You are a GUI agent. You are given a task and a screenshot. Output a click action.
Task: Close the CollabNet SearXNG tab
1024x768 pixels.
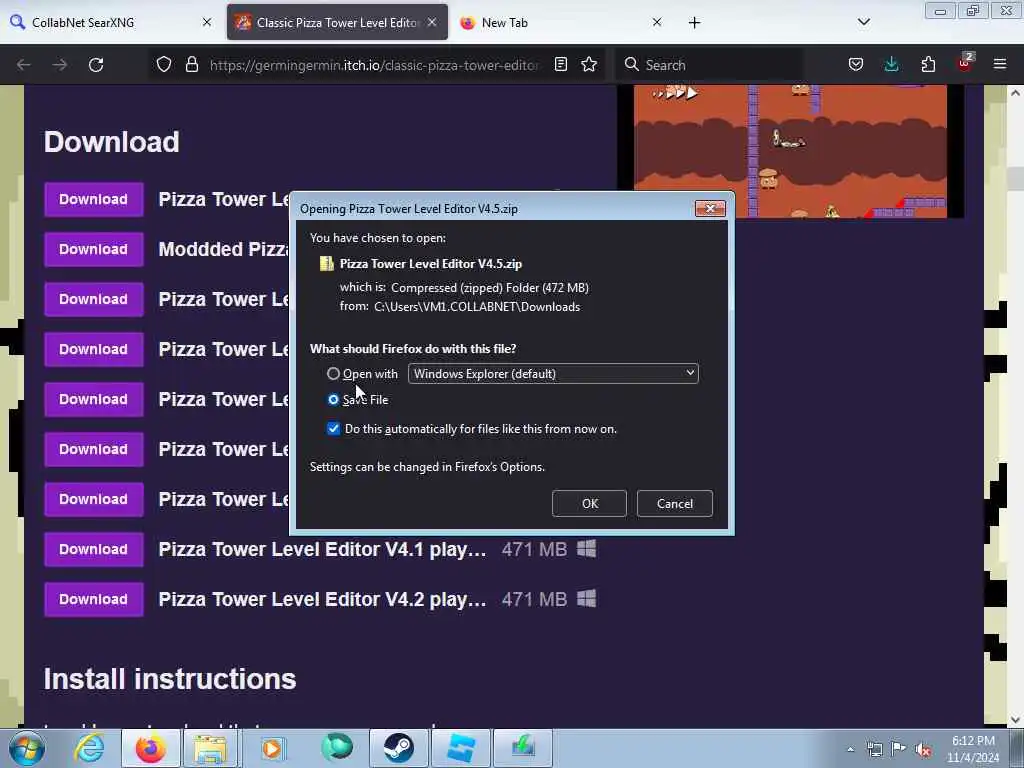point(207,22)
